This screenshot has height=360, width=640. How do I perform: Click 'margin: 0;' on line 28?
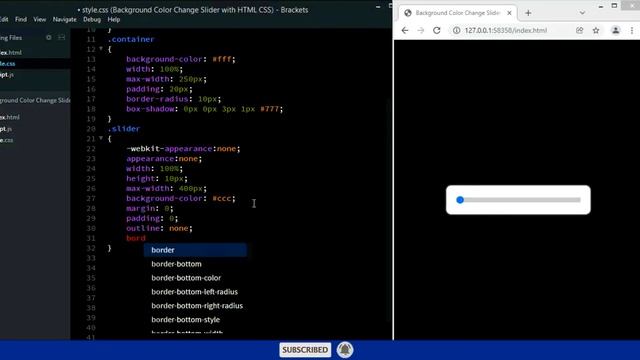click(x=149, y=208)
